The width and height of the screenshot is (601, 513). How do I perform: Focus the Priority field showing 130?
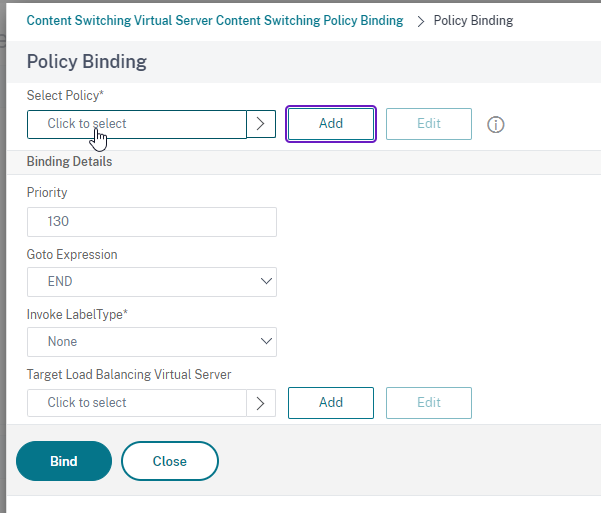click(152, 222)
